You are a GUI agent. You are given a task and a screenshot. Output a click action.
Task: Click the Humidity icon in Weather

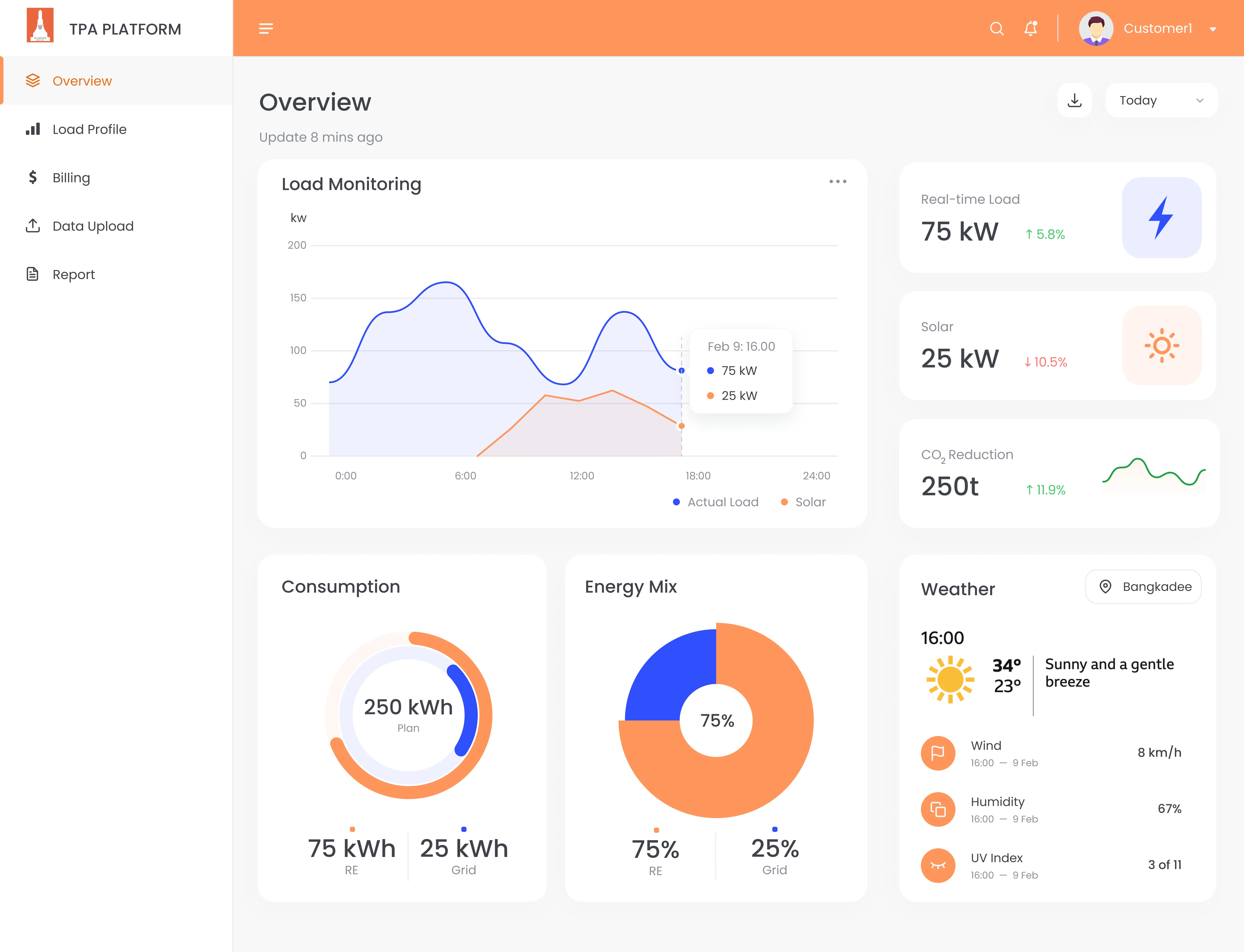938,809
